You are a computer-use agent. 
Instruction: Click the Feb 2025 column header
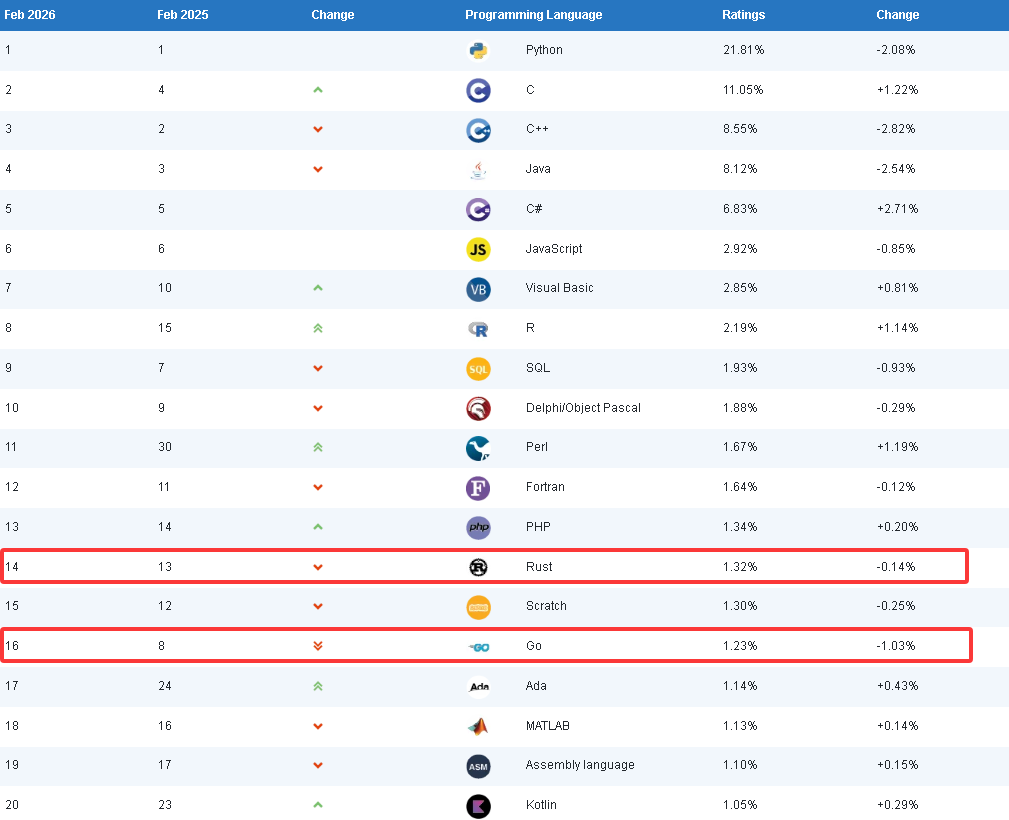point(183,15)
